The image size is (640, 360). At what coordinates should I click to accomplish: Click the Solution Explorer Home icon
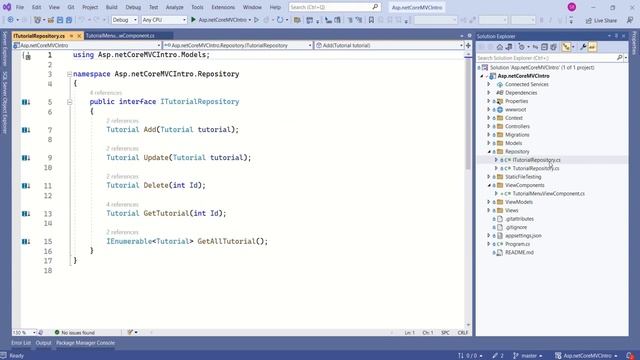(500, 47)
